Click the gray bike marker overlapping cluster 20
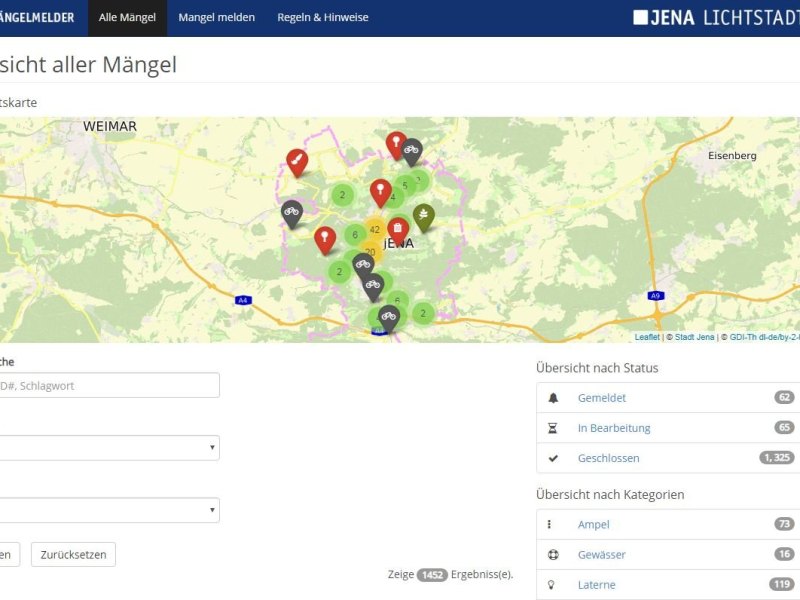800x600 pixels. (363, 266)
